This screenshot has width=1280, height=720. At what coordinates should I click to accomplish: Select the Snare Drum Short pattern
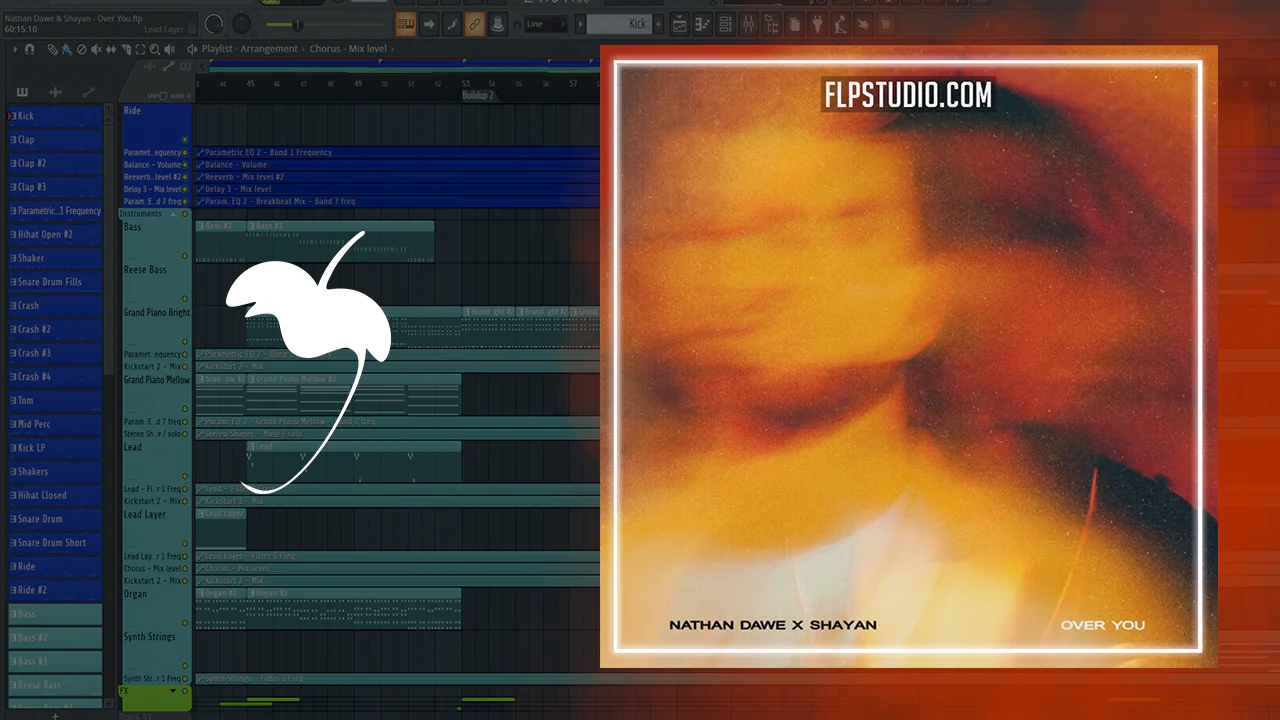point(55,543)
